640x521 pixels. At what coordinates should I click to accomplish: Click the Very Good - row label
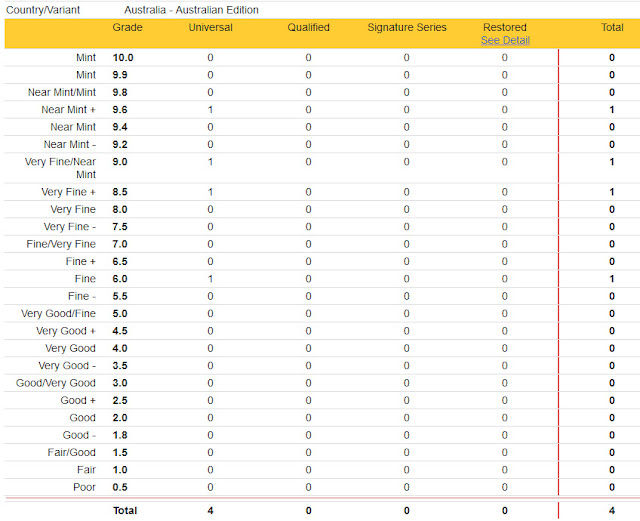pyautogui.click(x=67, y=365)
